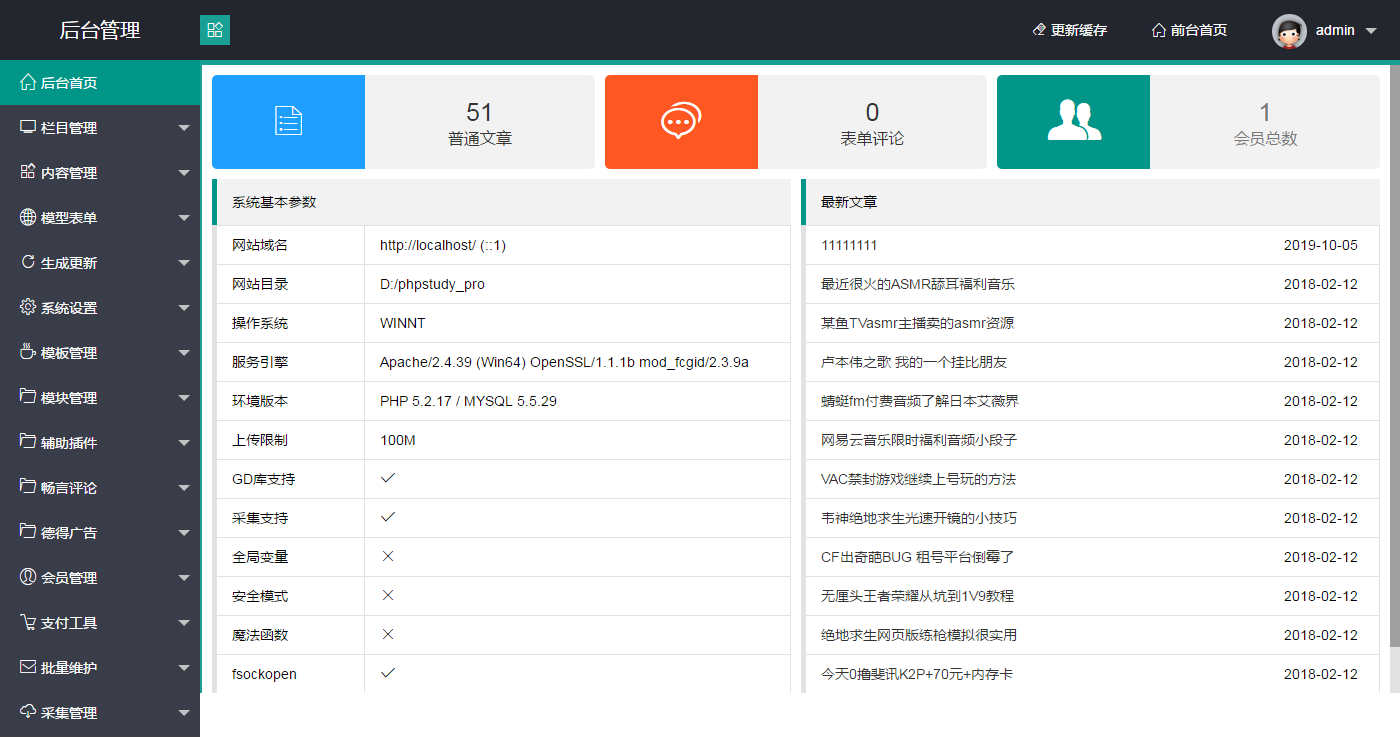Open 辅助插件 sidebar menu

click(100, 442)
